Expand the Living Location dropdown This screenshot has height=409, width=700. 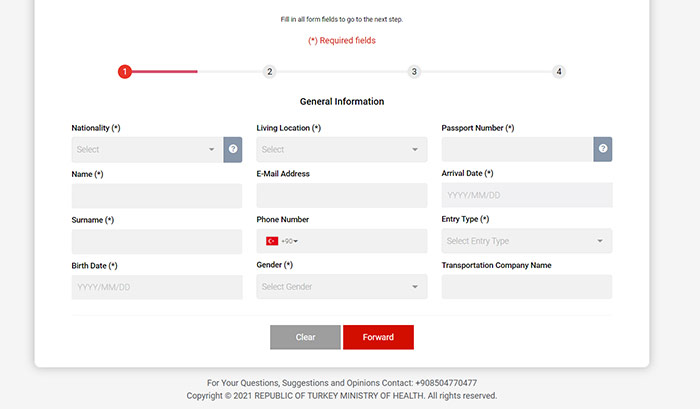[x=341, y=149]
